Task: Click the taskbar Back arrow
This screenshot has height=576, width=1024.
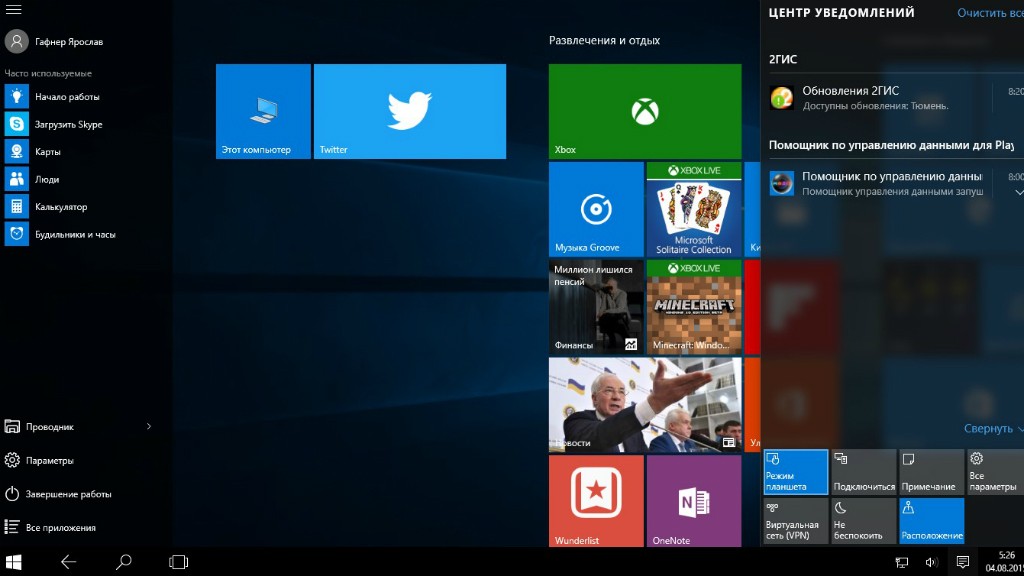Action: [x=69, y=562]
